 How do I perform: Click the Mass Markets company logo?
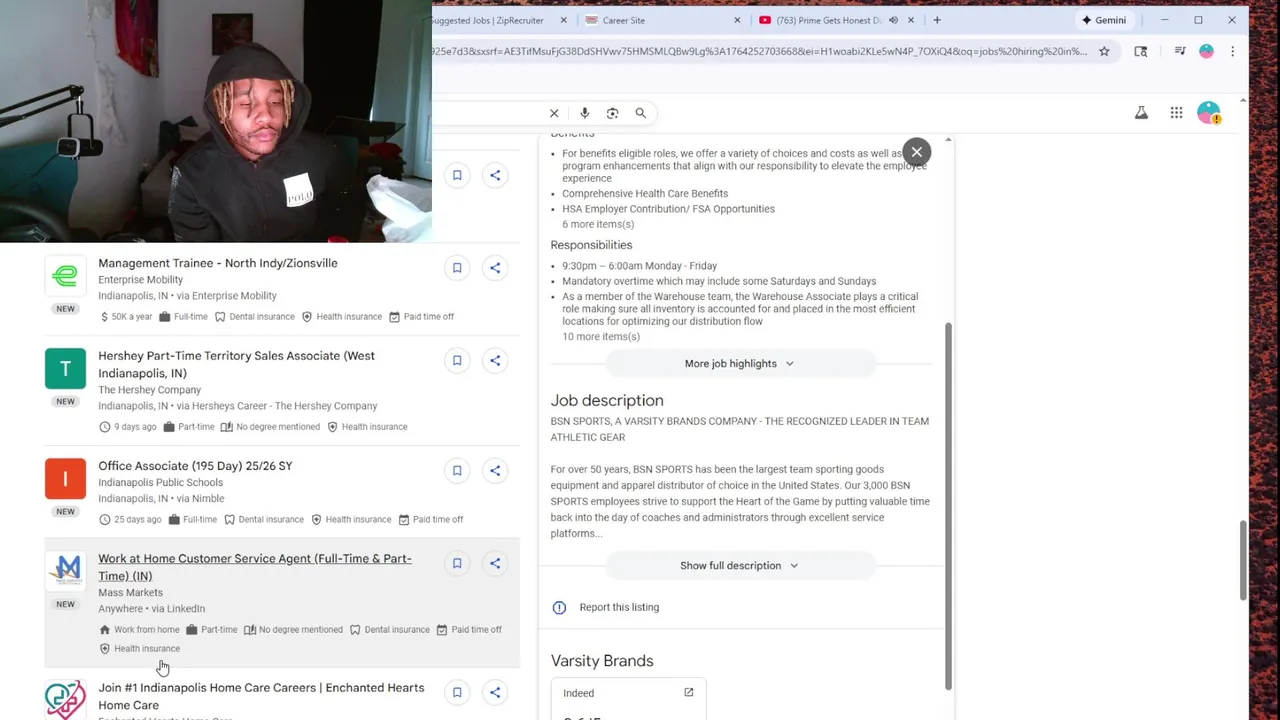tap(65, 571)
